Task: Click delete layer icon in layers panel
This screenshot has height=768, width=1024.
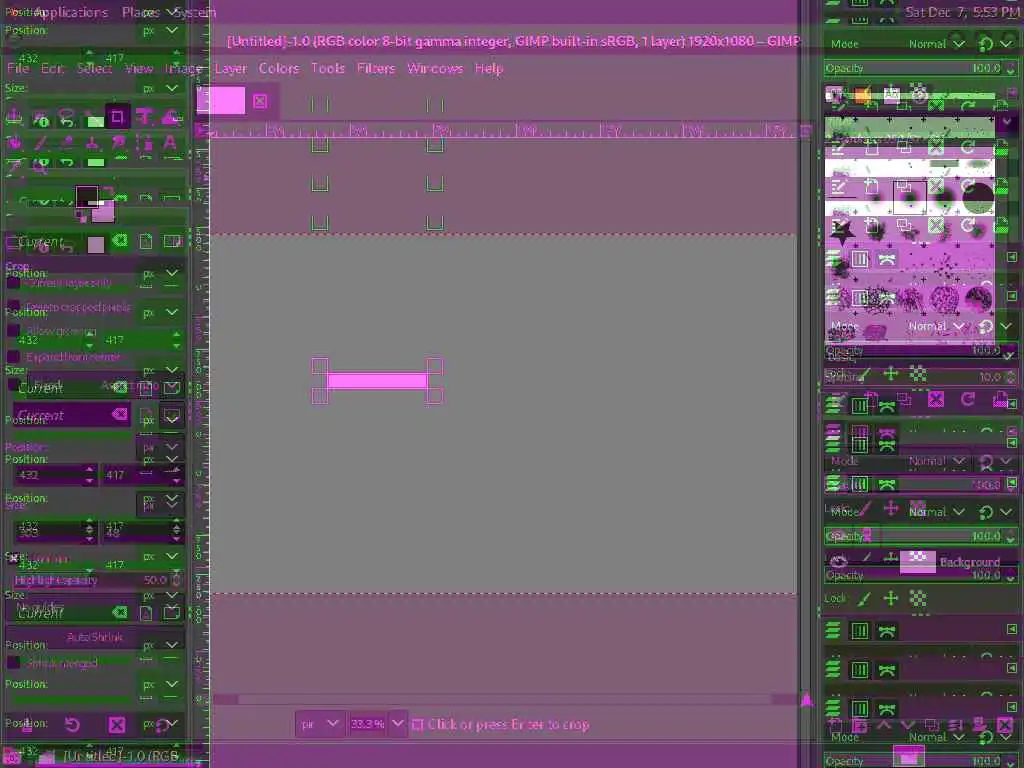Action: 1005,724
